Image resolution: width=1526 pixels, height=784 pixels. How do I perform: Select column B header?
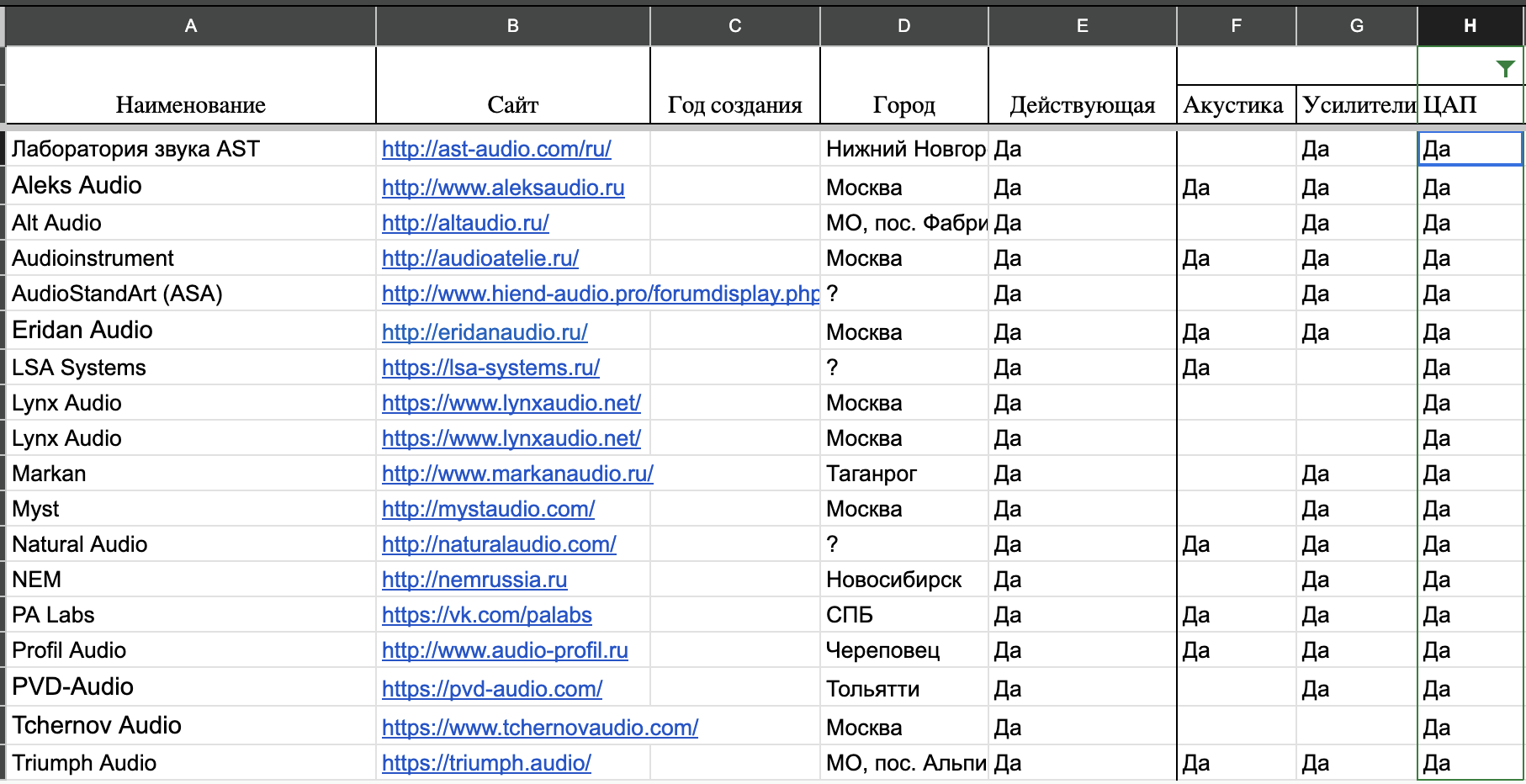pyautogui.click(x=512, y=26)
